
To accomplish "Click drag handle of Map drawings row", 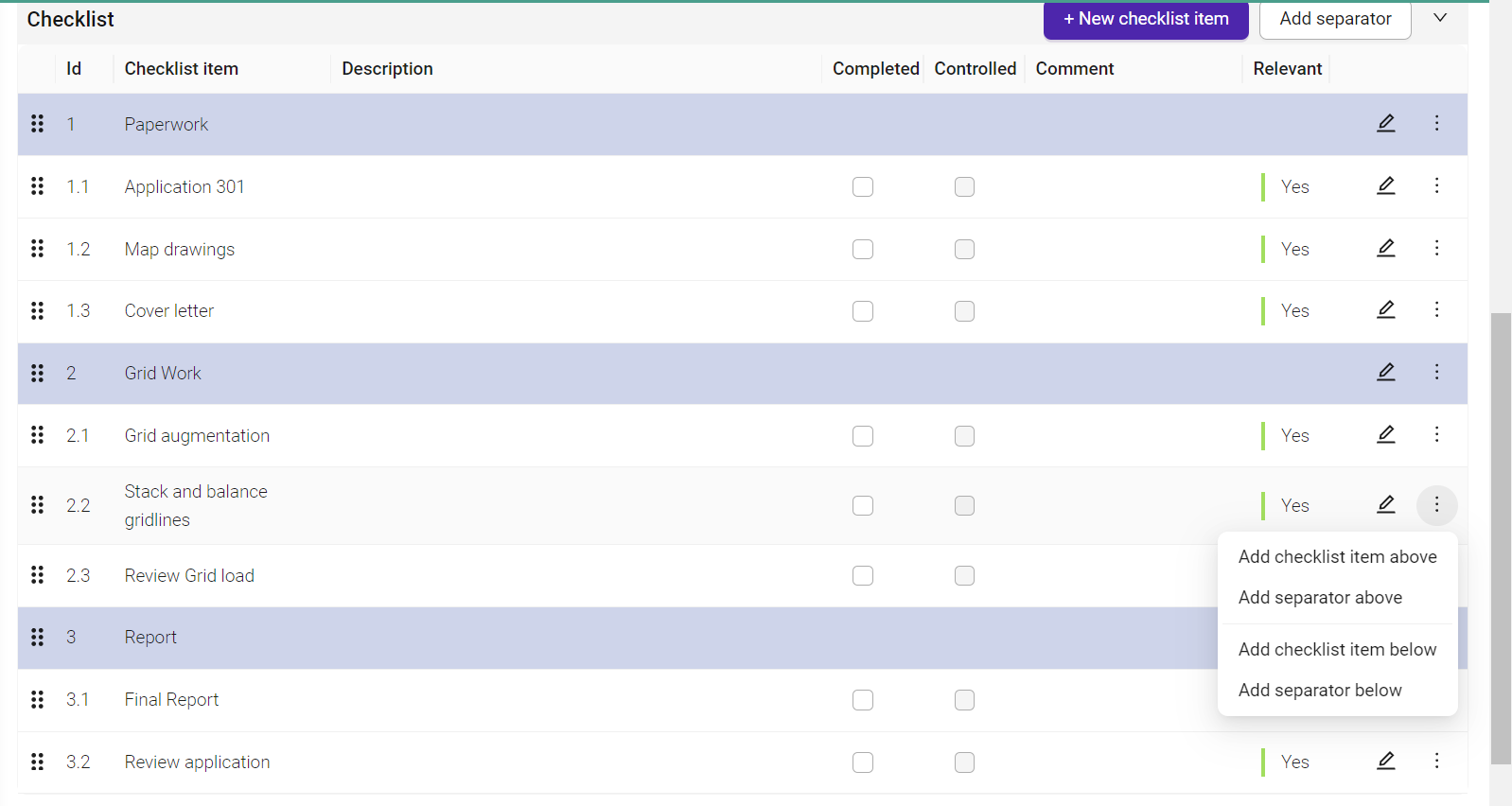I will coord(37,249).
